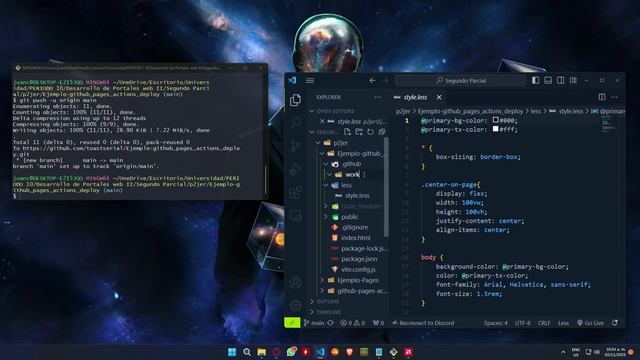This screenshot has height=360, width=640.
Task: Open the Explorer view in the activity bar
Action: 296,100
